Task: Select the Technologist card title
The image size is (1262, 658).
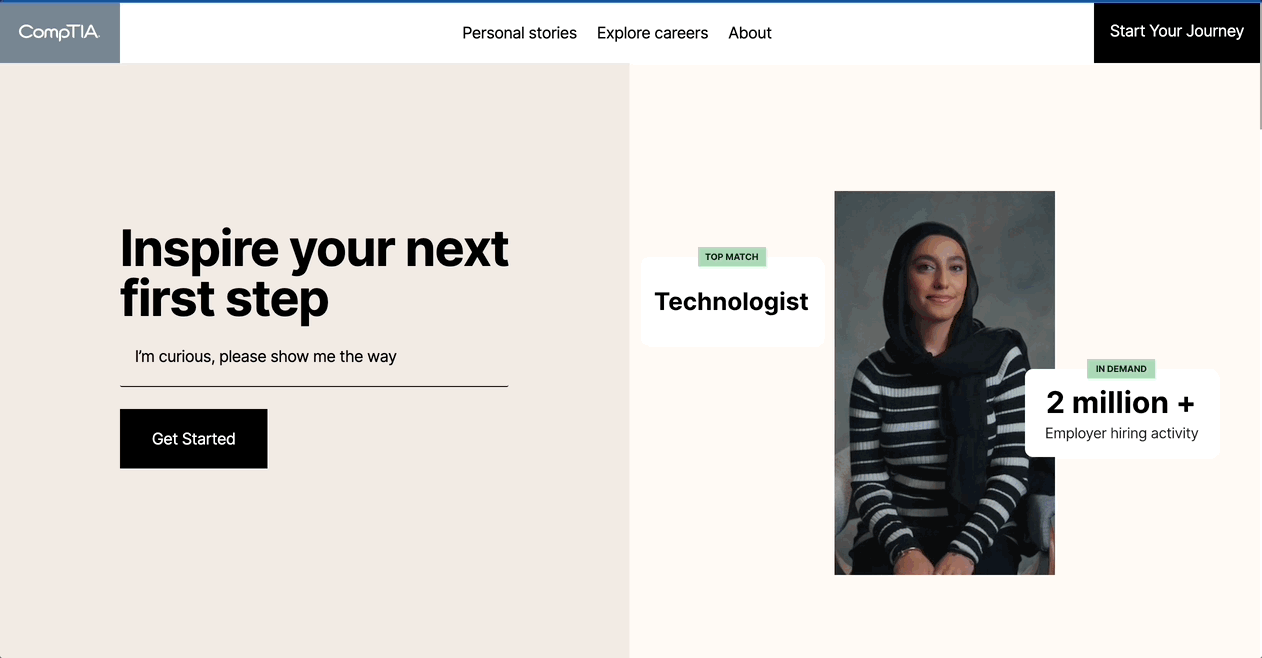Action: pyautogui.click(x=731, y=302)
